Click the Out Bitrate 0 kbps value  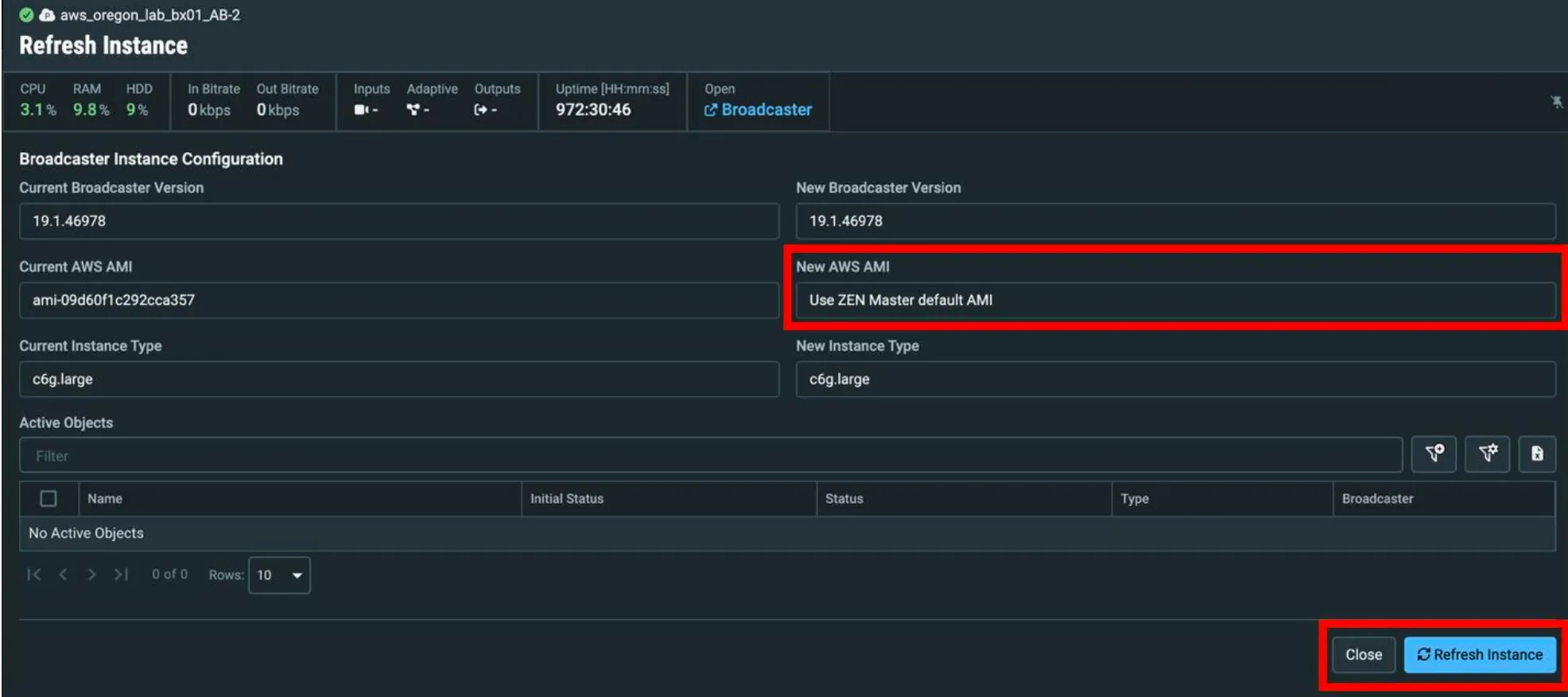coord(278,110)
